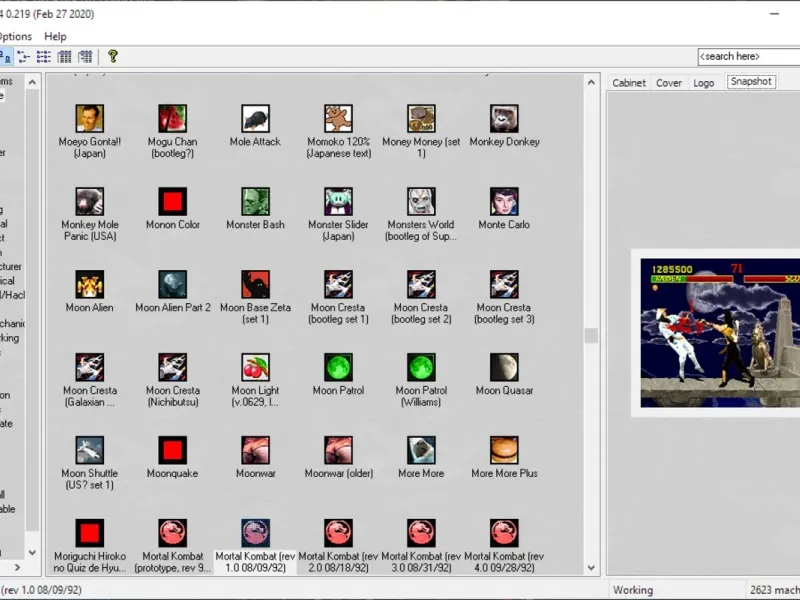
Task: Click the game list scroll down arrow
Action: point(591,568)
